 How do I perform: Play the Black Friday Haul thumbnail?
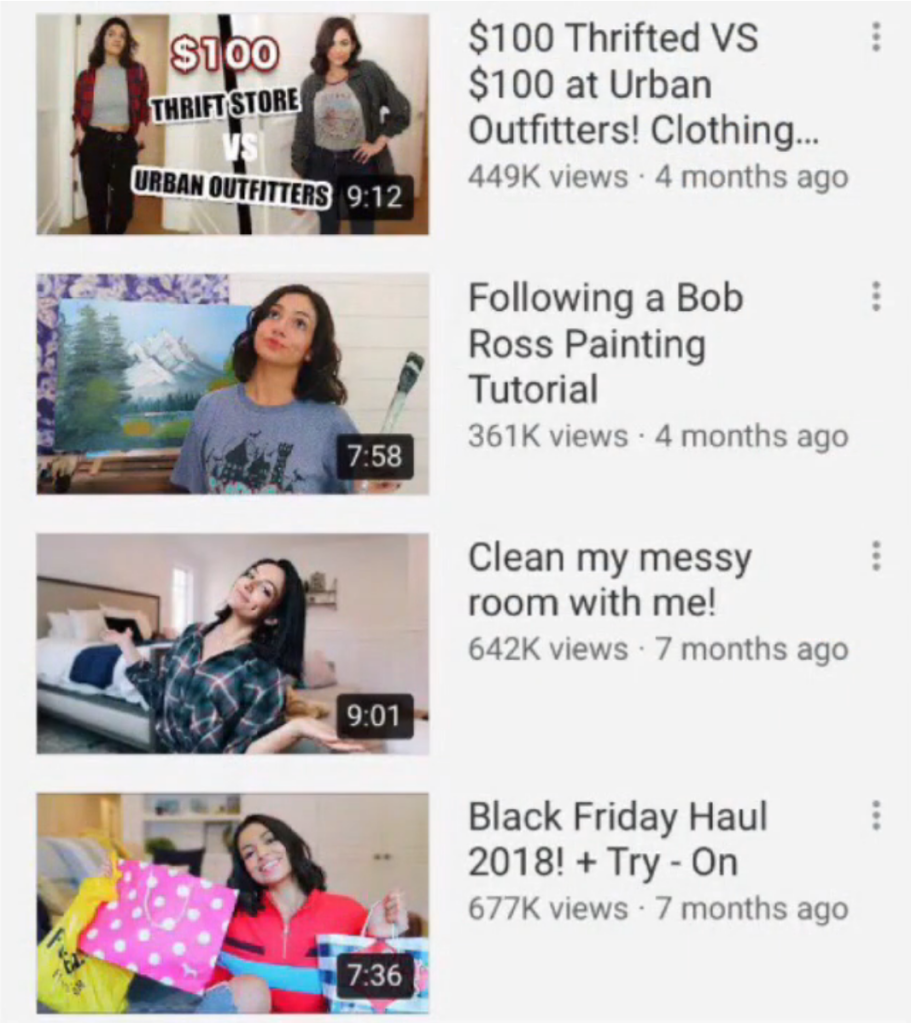(x=232, y=903)
